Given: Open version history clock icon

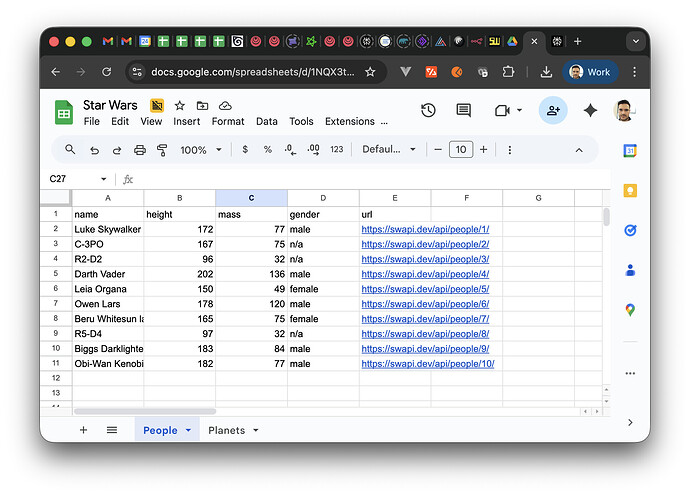Looking at the screenshot, I should point(428,110).
